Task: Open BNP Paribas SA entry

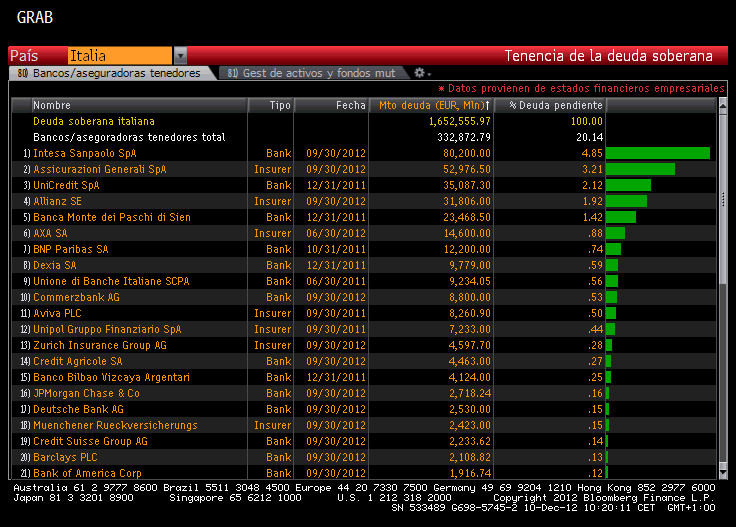Action: click(71, 249)
